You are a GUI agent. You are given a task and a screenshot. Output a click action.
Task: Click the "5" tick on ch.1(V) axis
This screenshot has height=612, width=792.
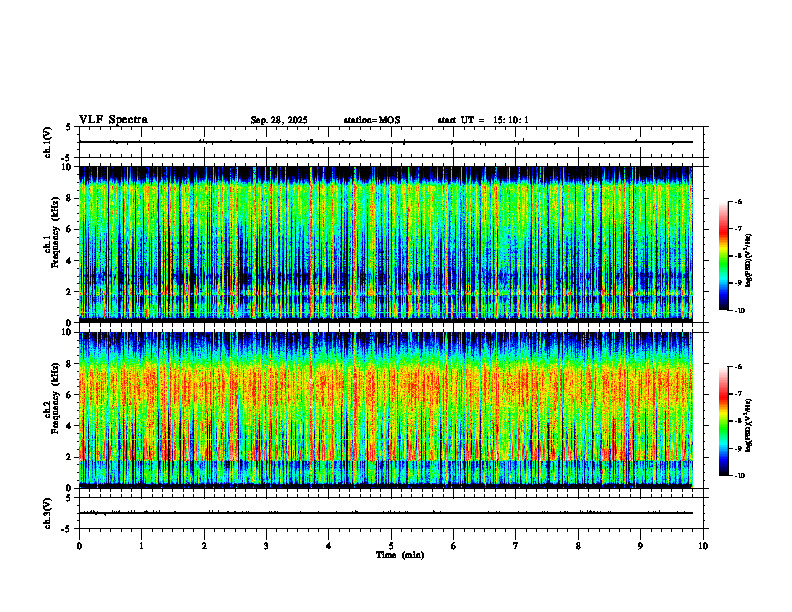tap(69, 127)
